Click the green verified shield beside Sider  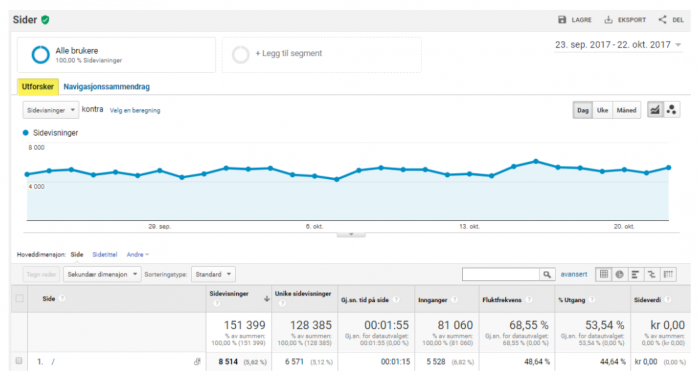coord(45,20)
